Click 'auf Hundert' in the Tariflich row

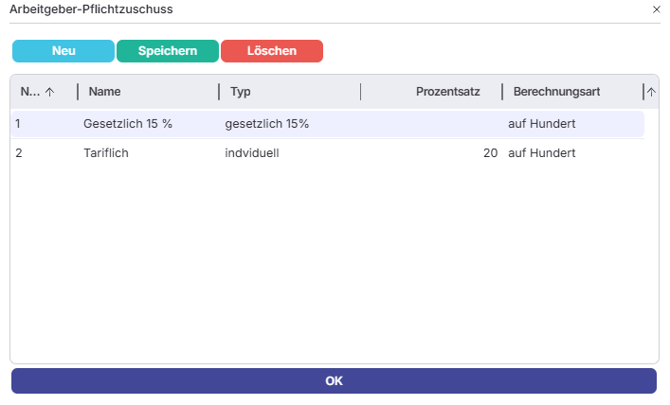[542, 153]
